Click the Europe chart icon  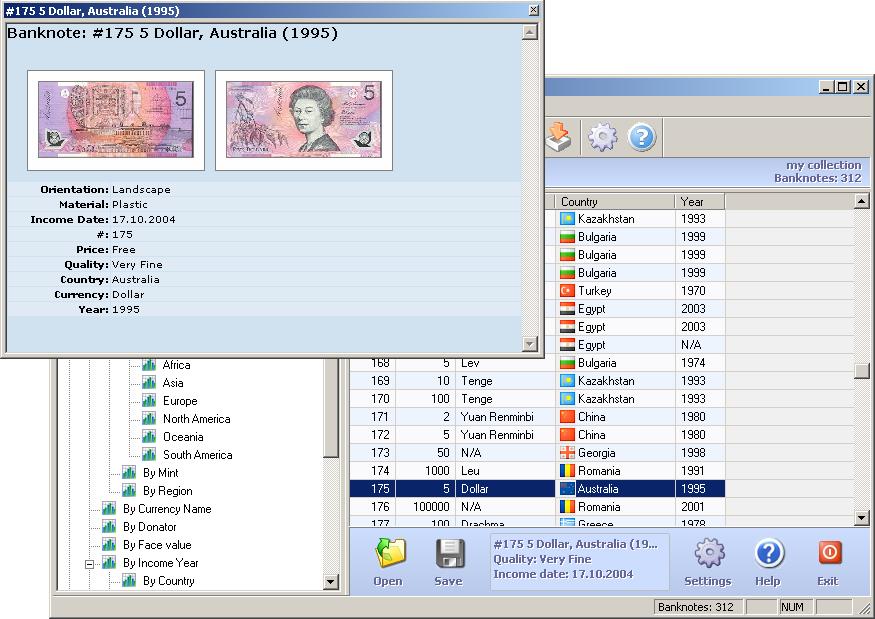[x=149, y=401]
